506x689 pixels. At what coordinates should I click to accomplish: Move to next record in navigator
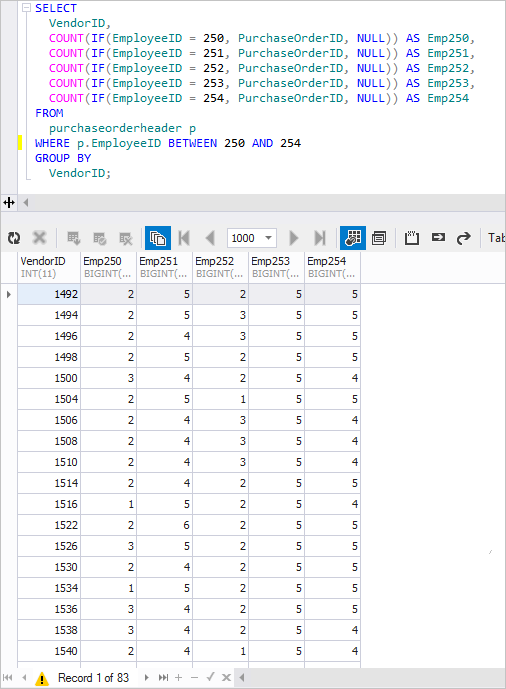[x=147, y=678]
